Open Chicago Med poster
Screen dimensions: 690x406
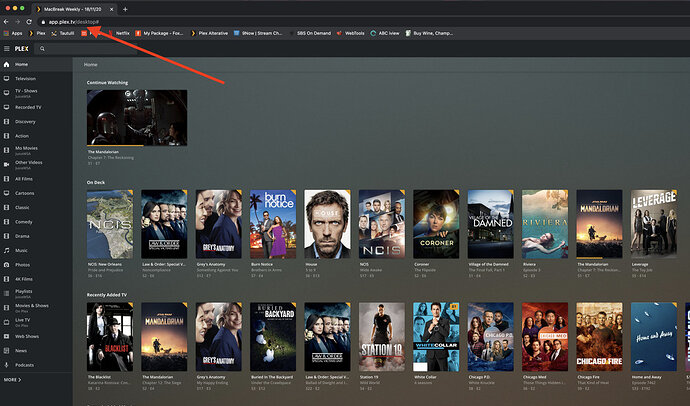(545, 337)
